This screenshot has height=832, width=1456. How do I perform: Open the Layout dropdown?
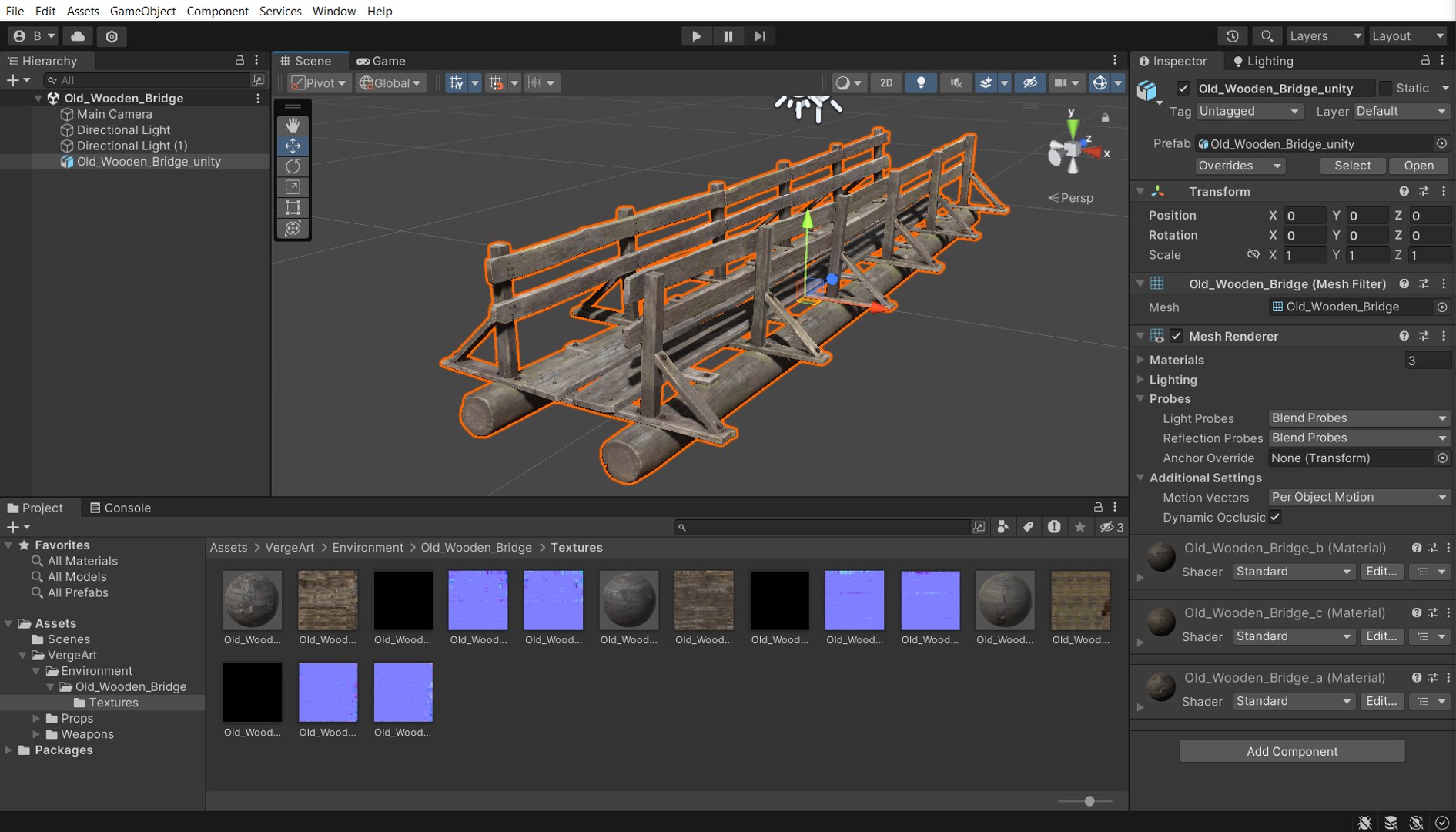pos(1408,36)
